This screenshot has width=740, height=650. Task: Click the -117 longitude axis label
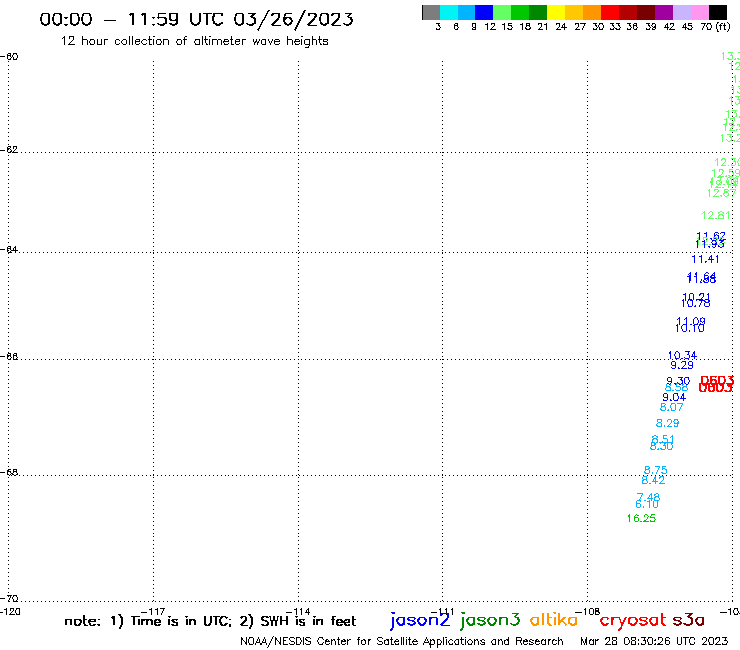[x=152, y=612]
